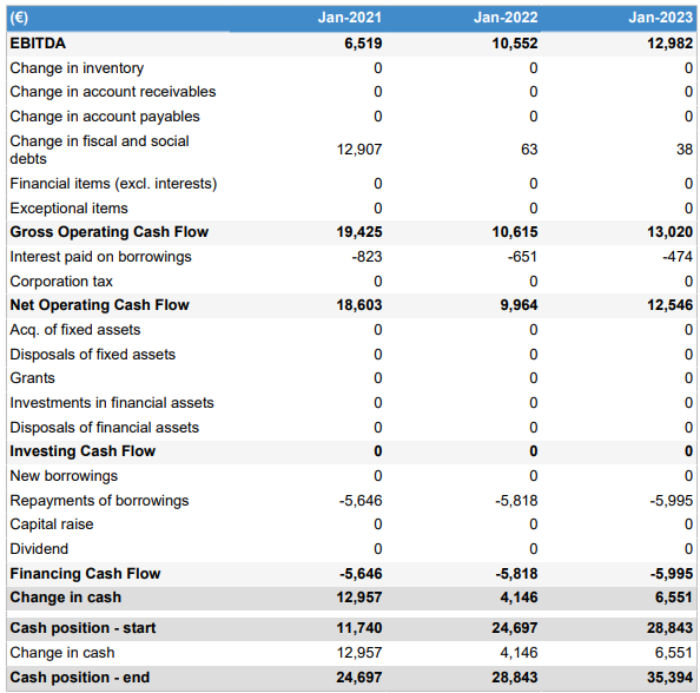Select Change in account payables label
The image size is (700, 693).
(105, 116)
